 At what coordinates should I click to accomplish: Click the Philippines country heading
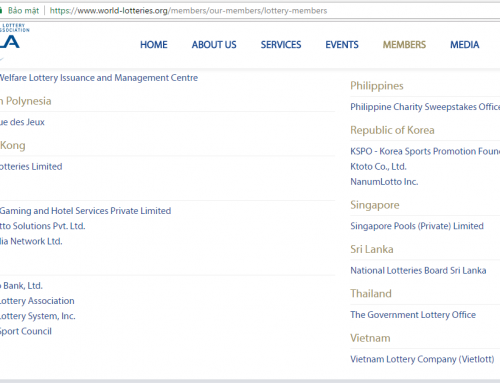pos(377,86)
